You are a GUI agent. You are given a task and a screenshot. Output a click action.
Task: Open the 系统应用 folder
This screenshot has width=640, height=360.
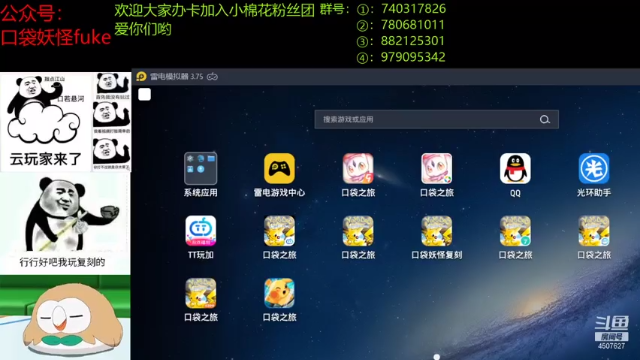(x=200, y=169)
